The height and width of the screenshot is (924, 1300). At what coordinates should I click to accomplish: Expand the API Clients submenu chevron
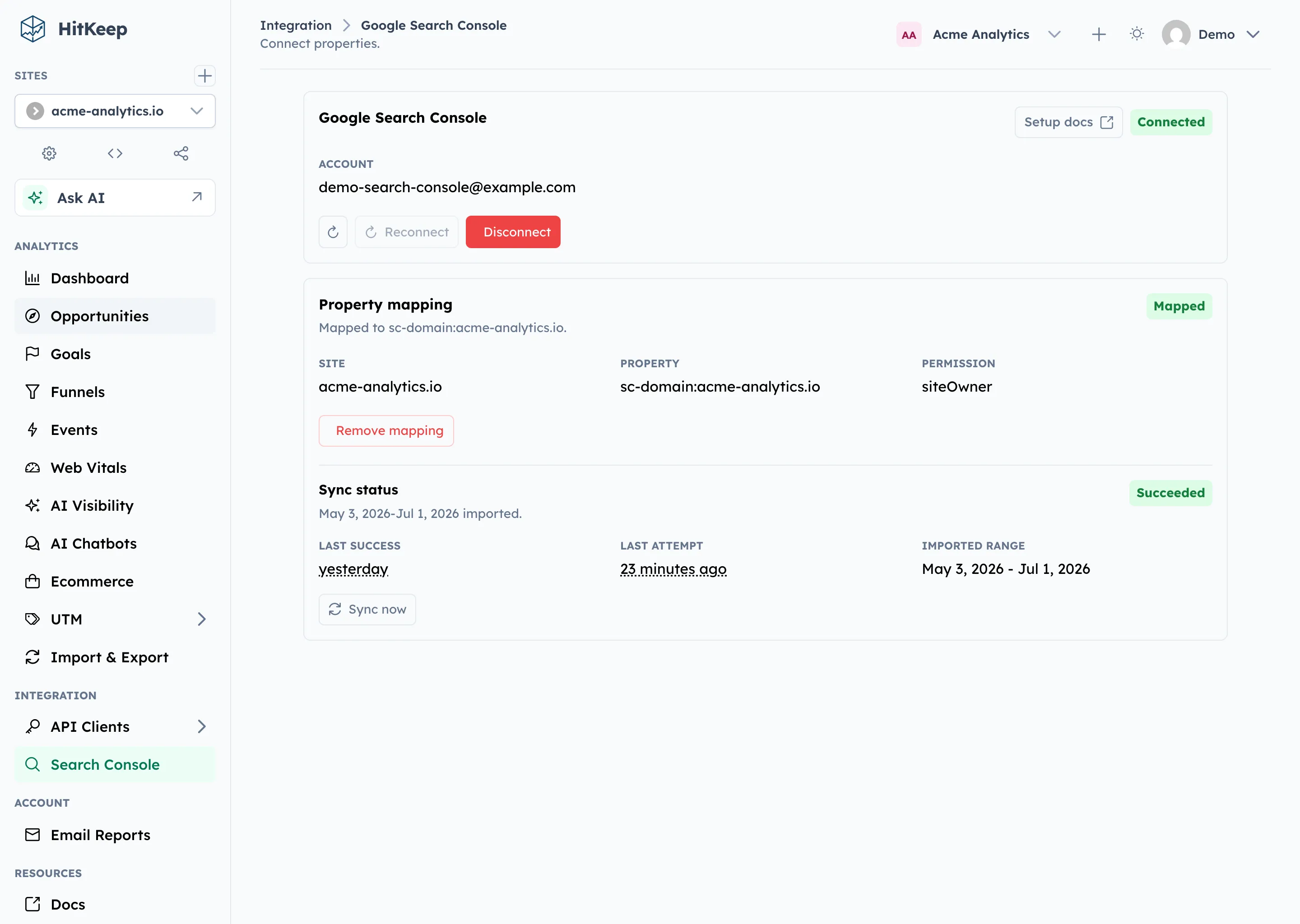pos(201,726)
